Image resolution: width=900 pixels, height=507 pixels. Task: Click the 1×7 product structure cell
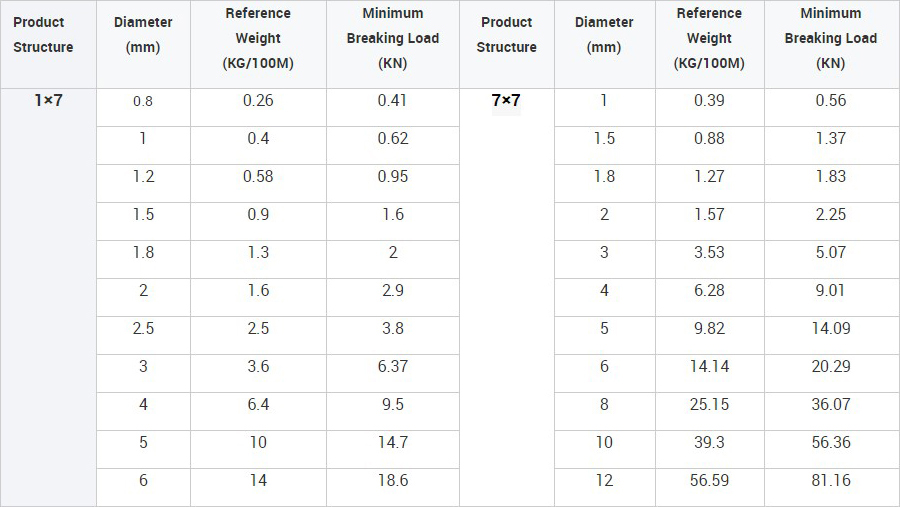pos(48,100)
